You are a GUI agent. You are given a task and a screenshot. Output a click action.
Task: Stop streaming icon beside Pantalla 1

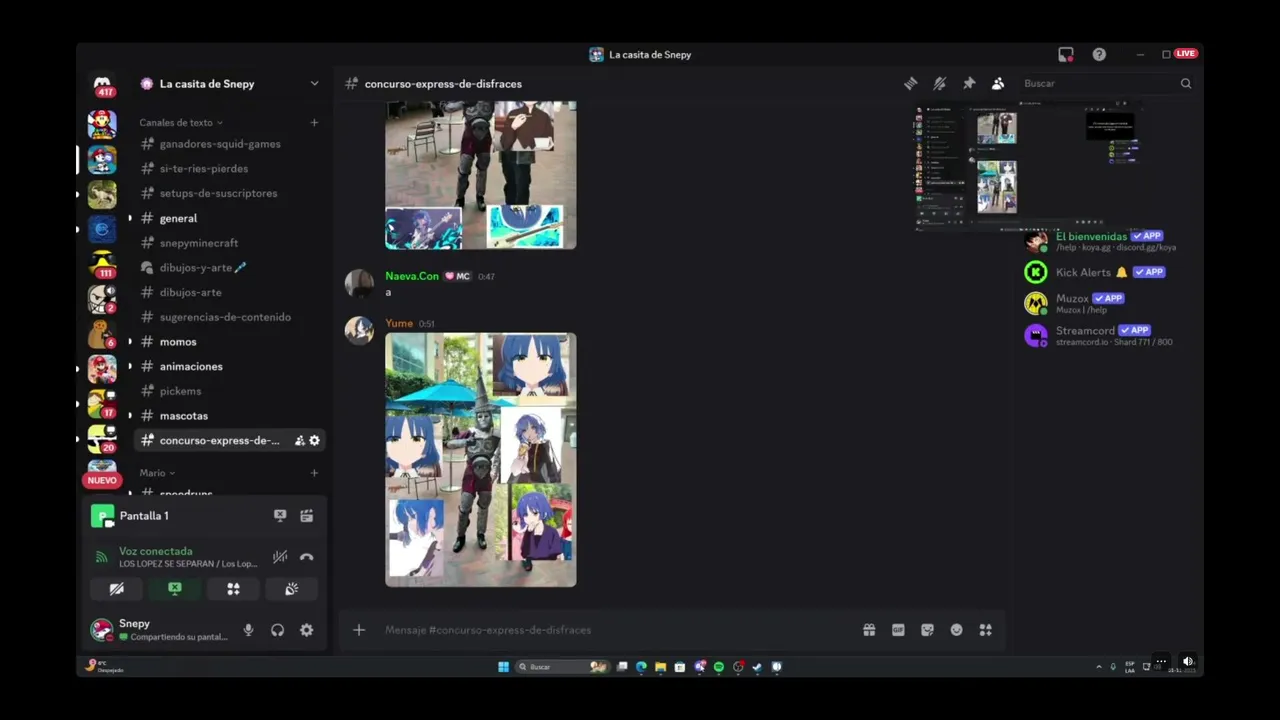(280, 516)
